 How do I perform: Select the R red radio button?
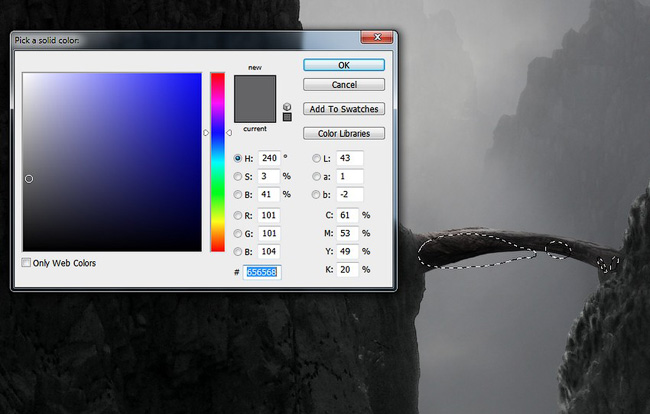pos(238,215)
